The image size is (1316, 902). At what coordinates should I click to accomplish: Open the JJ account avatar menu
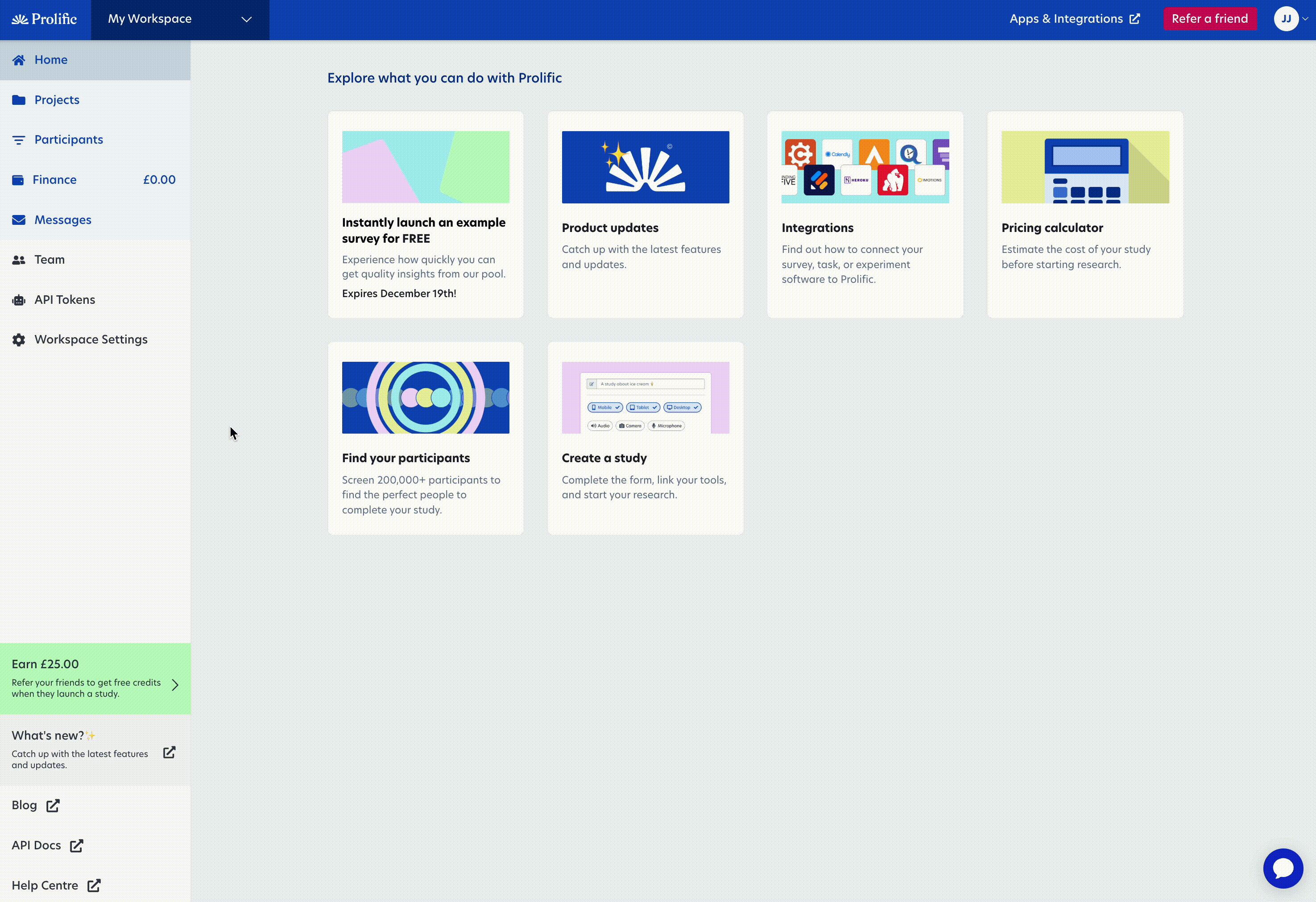pos(1287,19)
